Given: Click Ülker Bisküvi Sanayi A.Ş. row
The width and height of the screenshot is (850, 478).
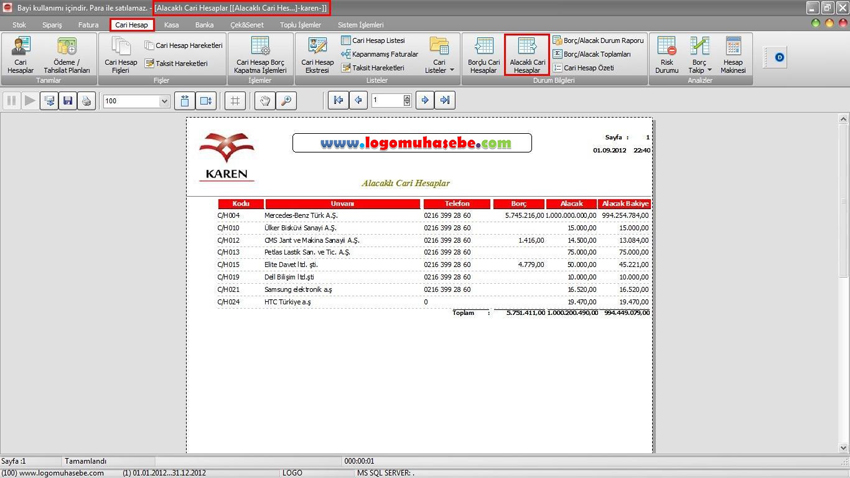Looking at the screenshot, I should point(433,228).
